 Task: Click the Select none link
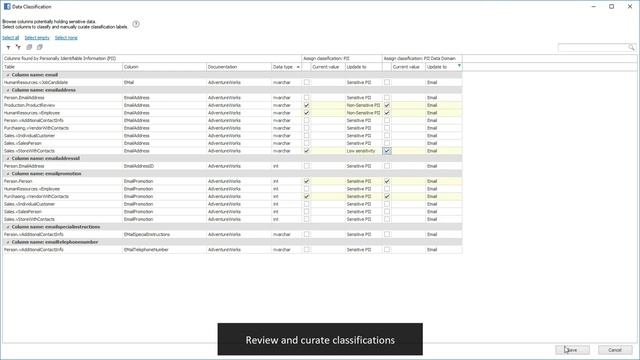point(66,38)
